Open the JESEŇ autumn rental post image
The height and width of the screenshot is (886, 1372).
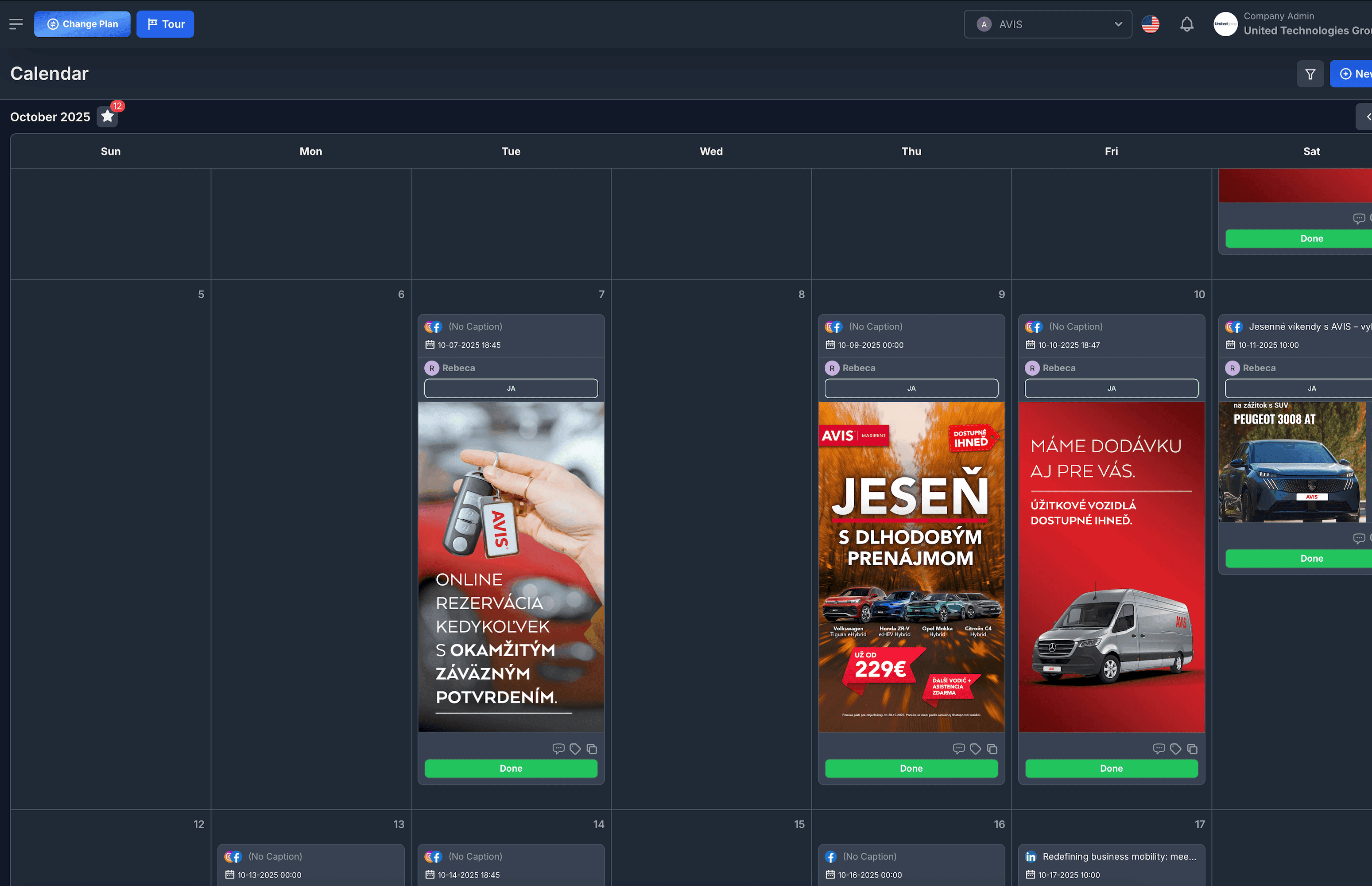[x=911, y=567]
